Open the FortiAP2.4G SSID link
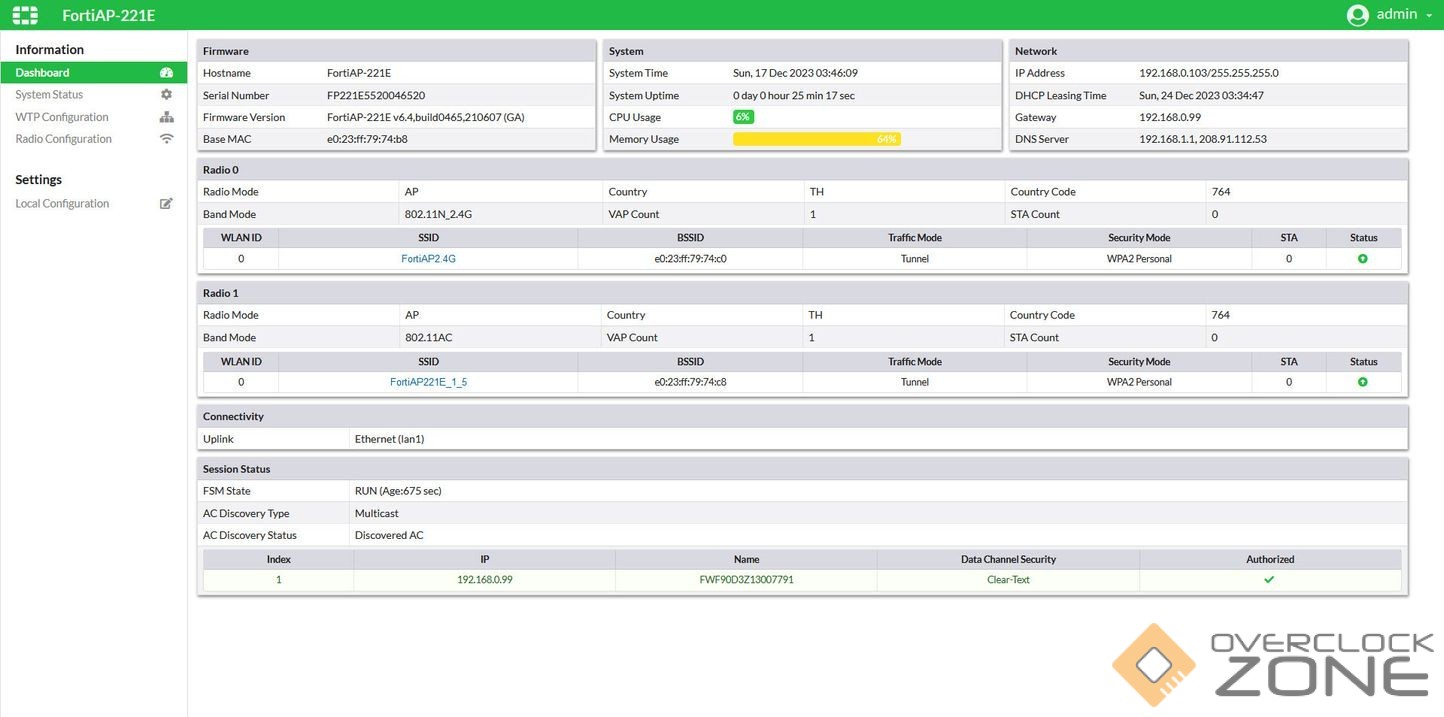 [x=428, y=259]
